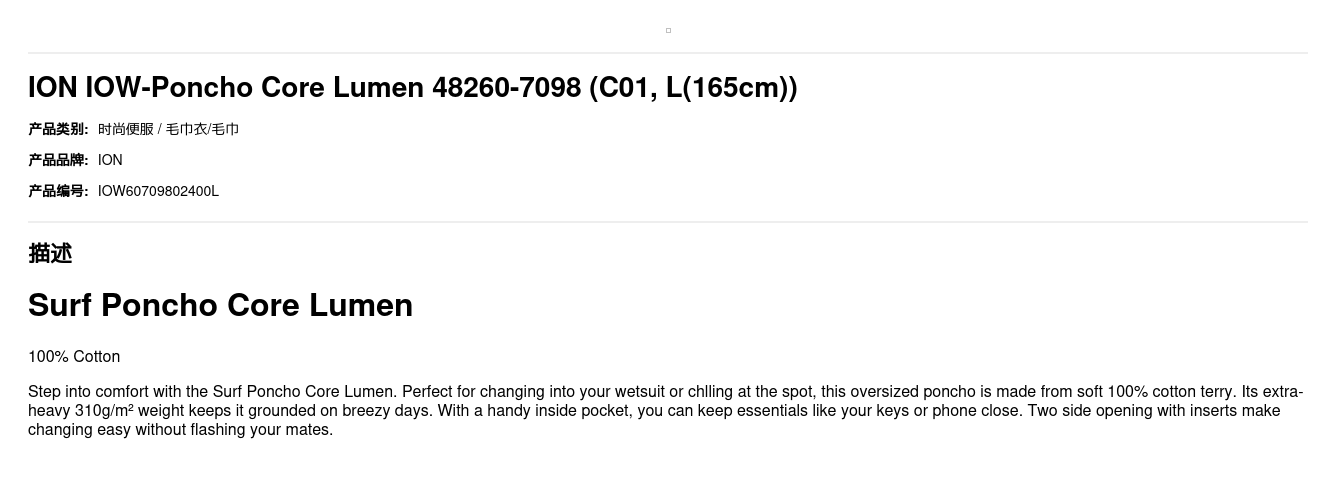Select the product number IOW60709802400L
This screenshot has height=485, width=1328.
pos(158,191)
